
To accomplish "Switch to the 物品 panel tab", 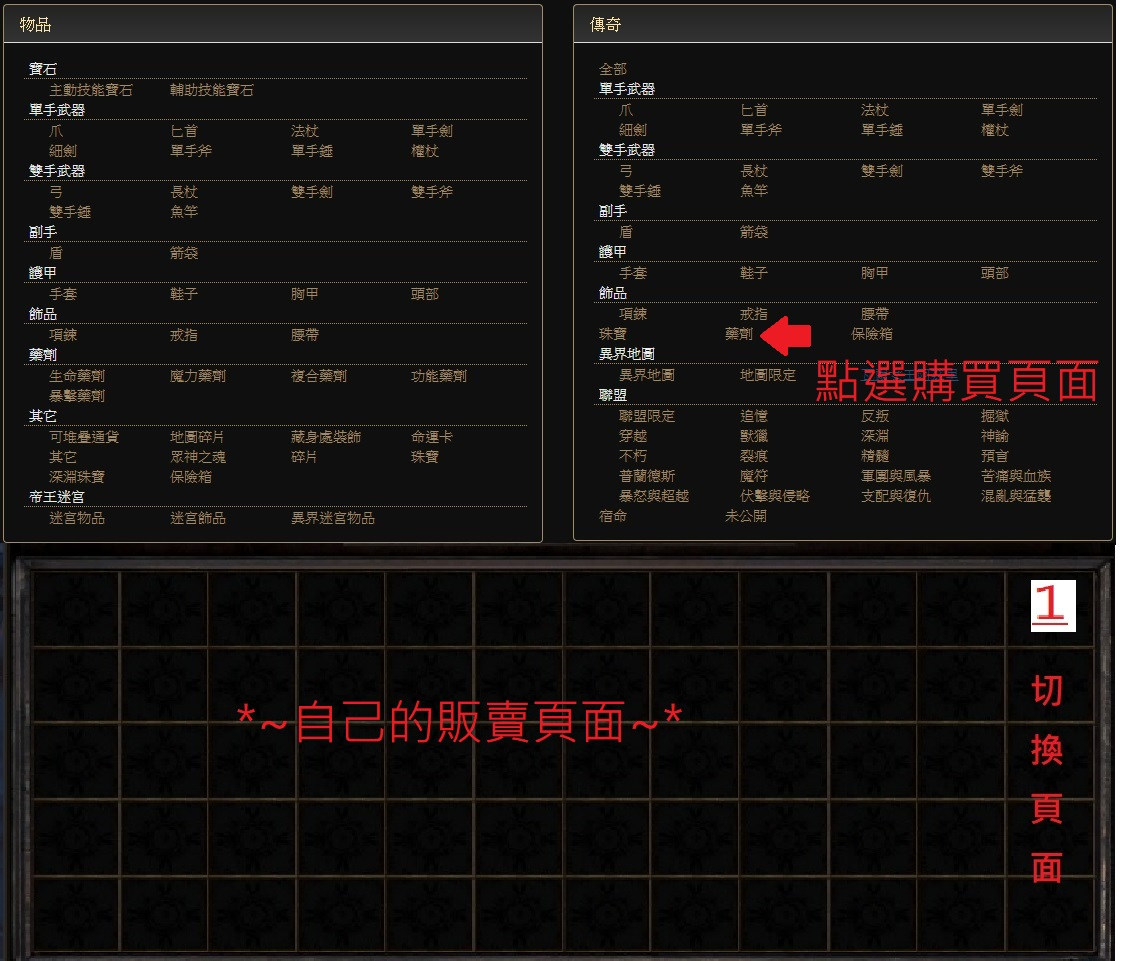I will (x=37, y=24).
